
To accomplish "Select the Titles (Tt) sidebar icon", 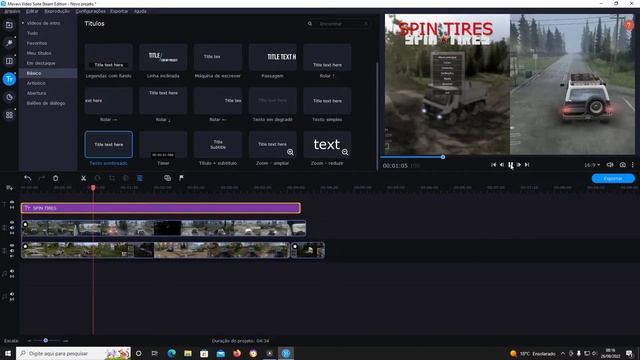I will click(x=9, y=79).
